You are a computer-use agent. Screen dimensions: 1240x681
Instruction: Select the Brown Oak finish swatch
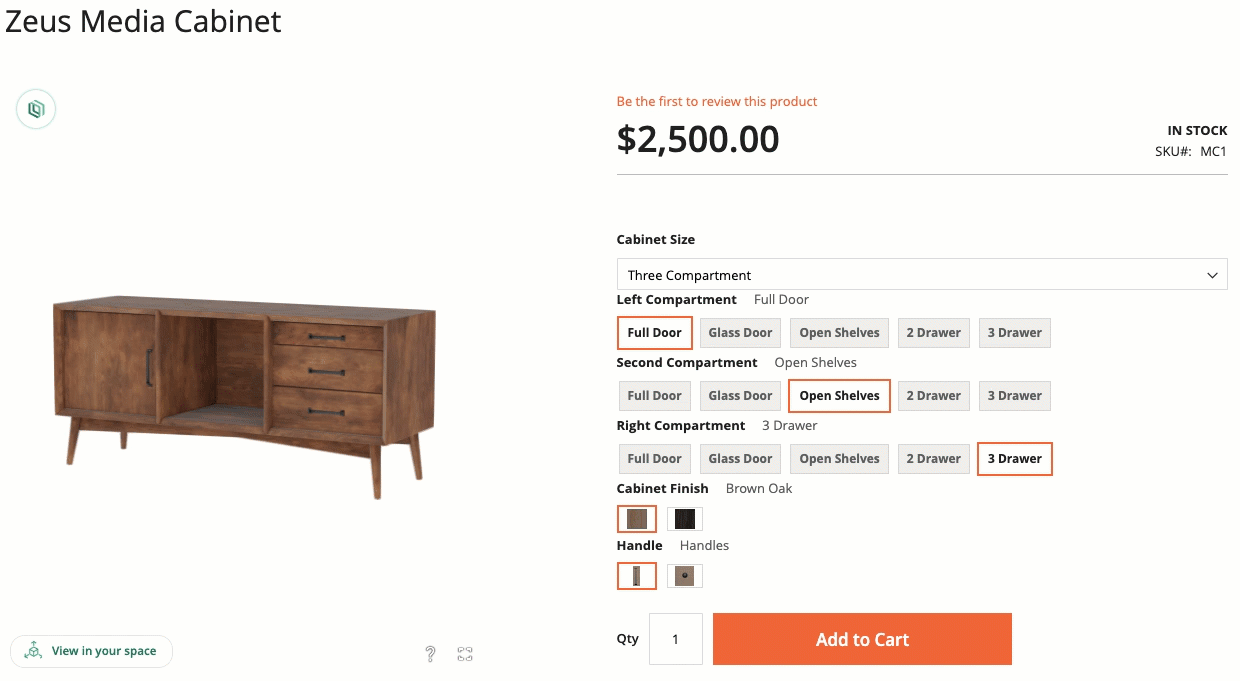click(x=636, y=519)
